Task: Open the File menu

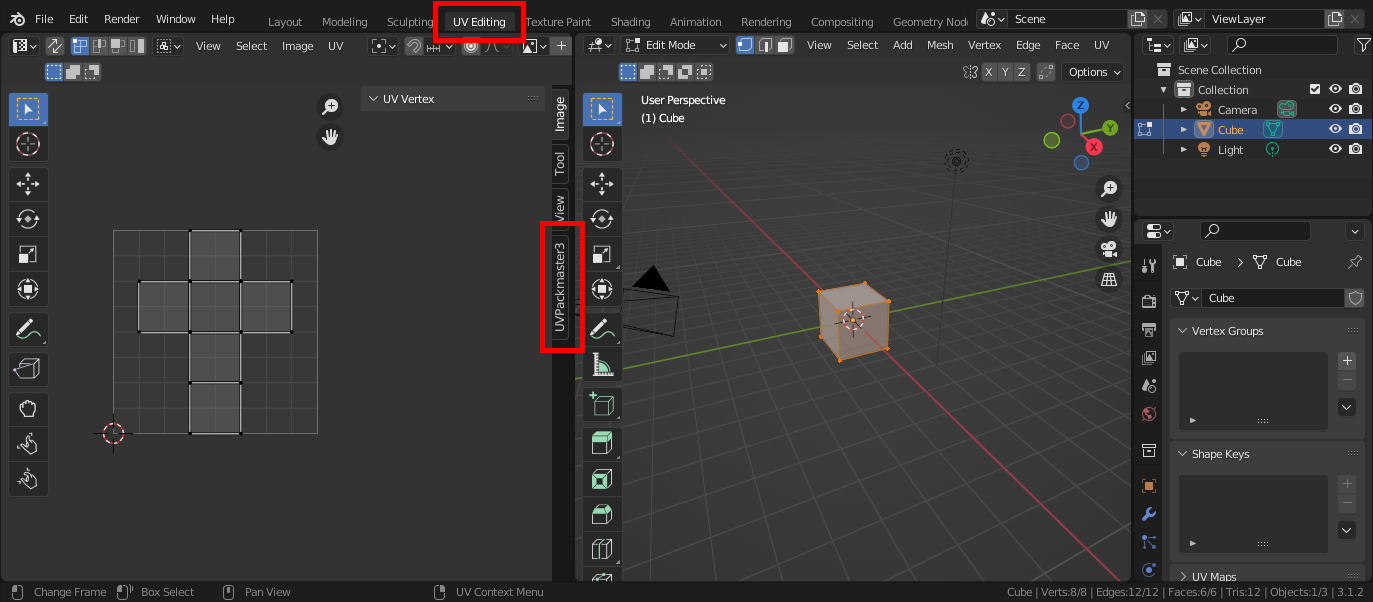Action: click(x=44, y=19)
